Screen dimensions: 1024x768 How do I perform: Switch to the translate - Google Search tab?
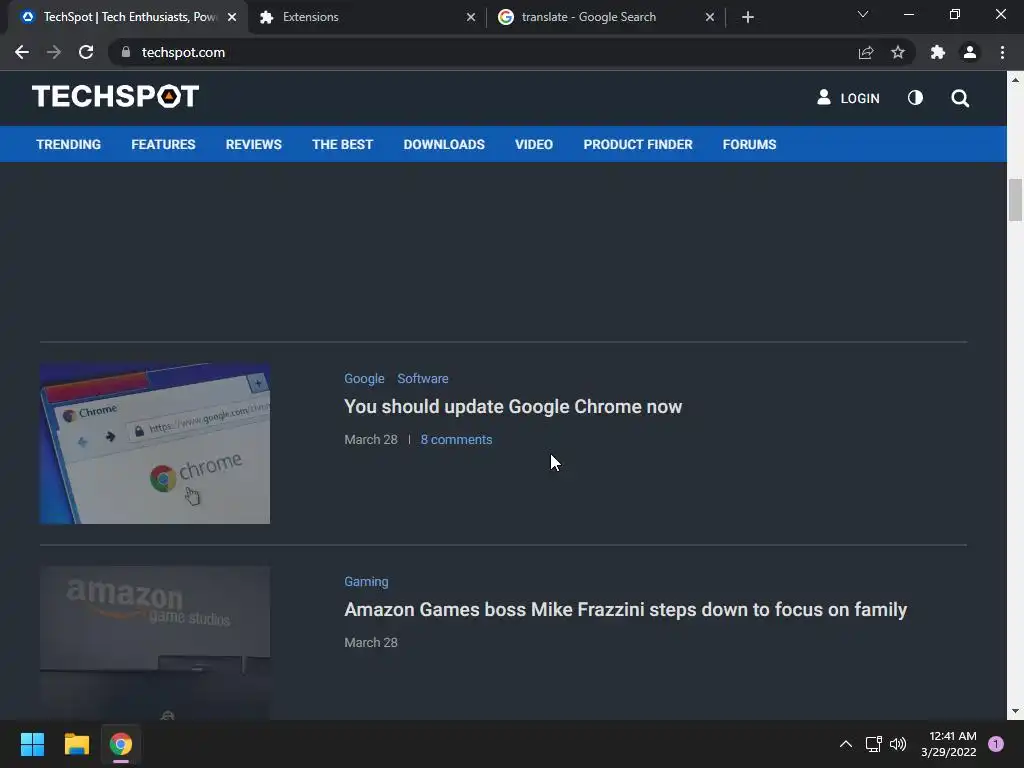(606, 17)
